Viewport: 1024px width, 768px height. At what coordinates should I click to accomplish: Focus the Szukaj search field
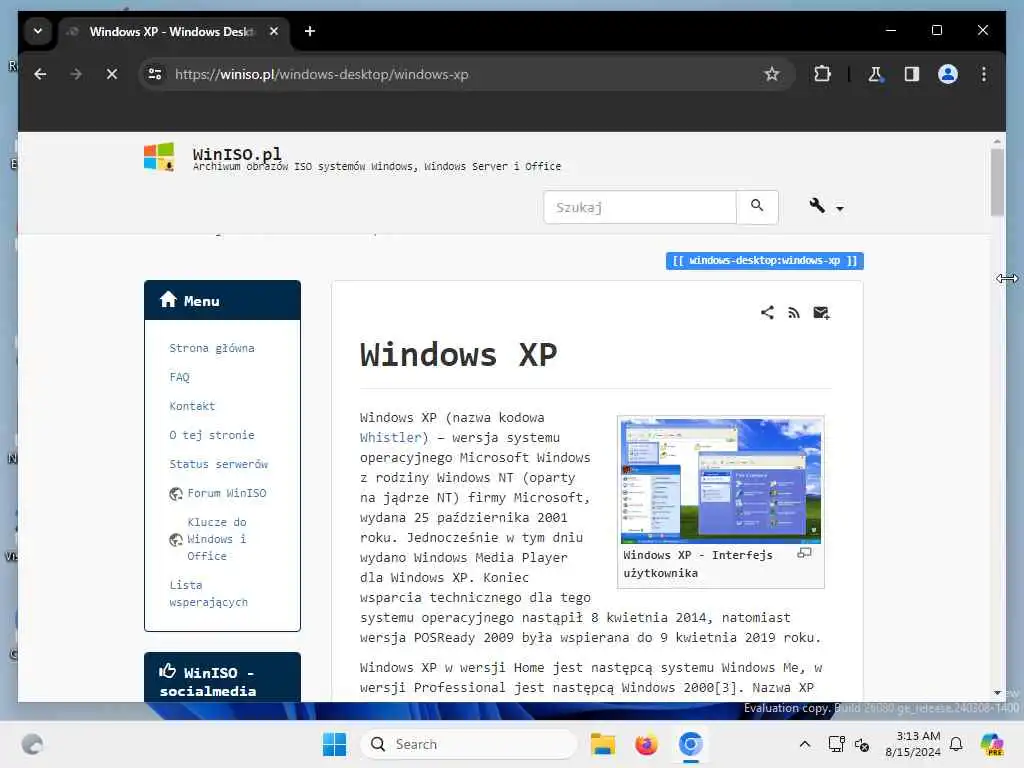pyautogui.click(x=639, y=207)
